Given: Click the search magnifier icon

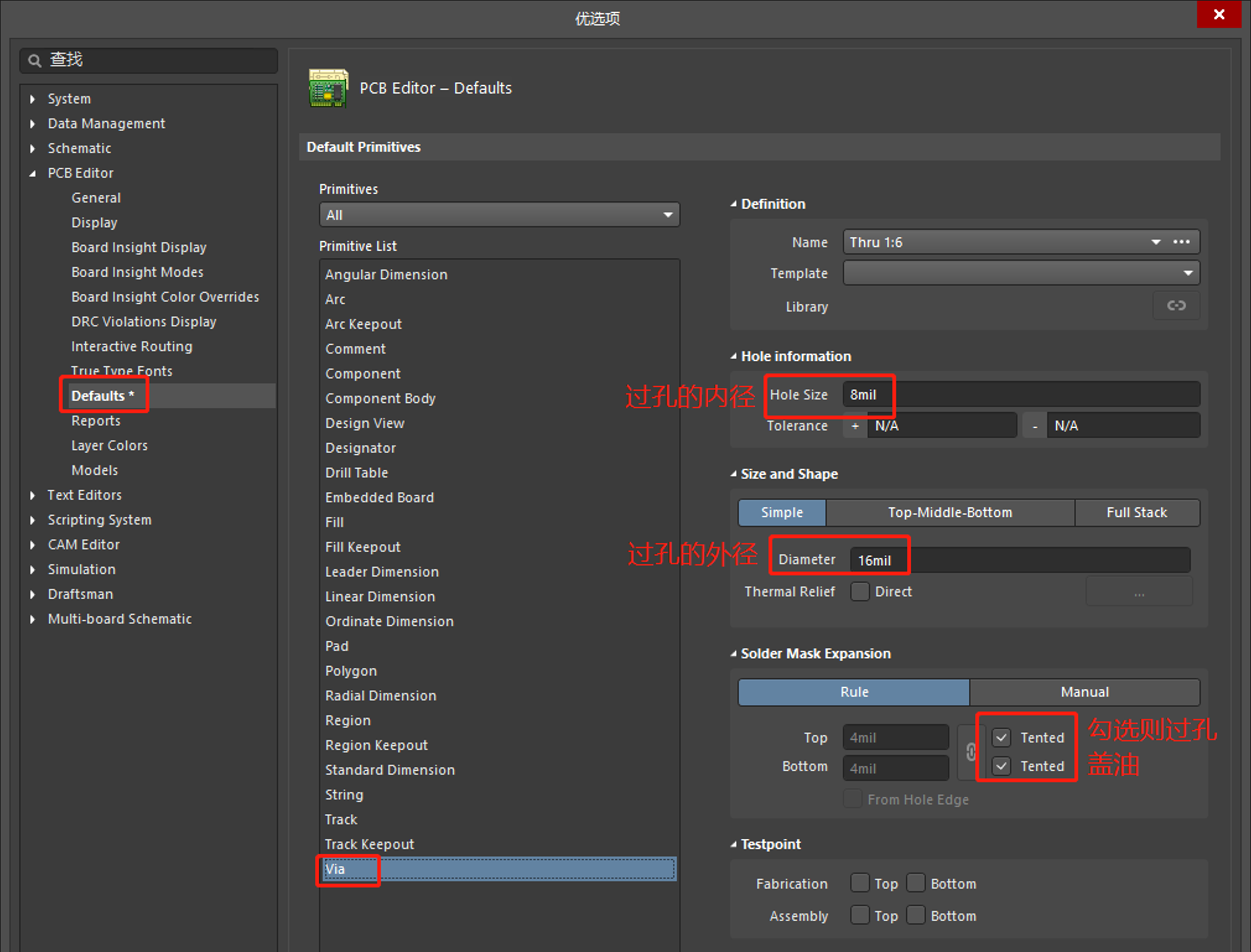Looking at the screenshot, I should click(35, 60).
